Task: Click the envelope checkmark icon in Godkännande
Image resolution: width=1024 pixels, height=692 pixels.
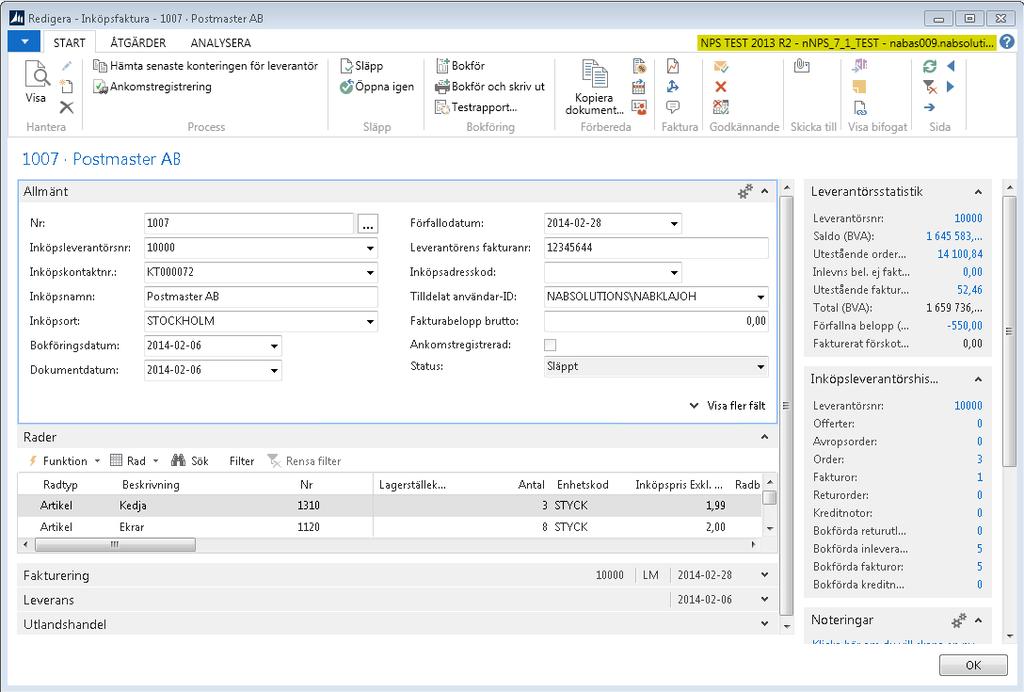Action: click(x=721, y=66)
